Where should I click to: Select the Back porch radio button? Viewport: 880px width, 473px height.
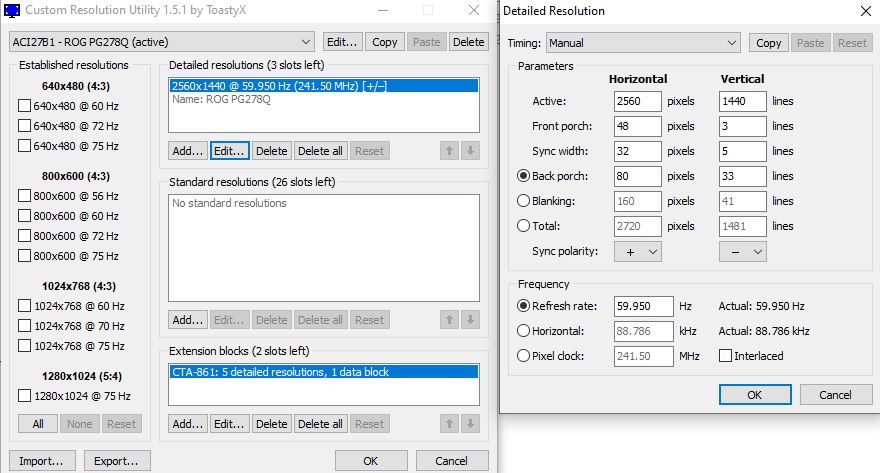(523, 176)
